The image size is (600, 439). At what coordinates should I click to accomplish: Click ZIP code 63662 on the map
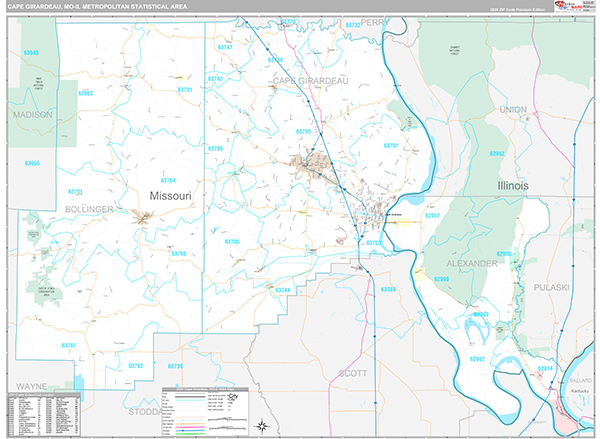click(85, 93)
